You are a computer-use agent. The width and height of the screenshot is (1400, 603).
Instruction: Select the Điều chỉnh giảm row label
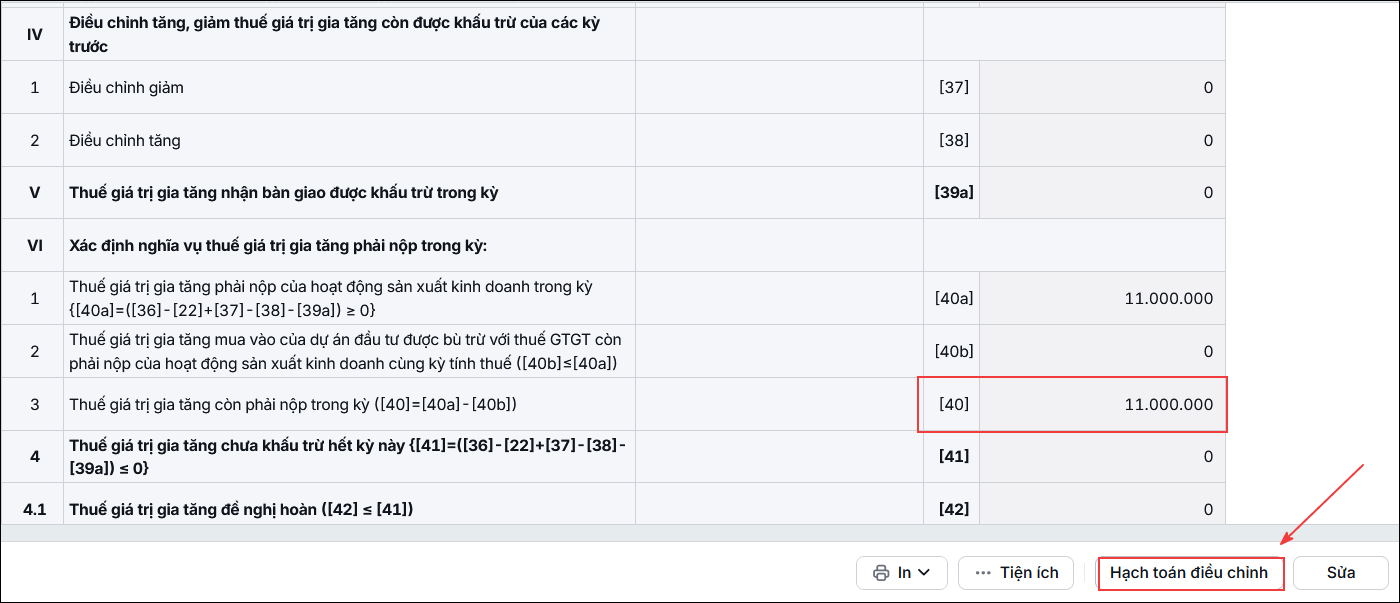point(127,87)
